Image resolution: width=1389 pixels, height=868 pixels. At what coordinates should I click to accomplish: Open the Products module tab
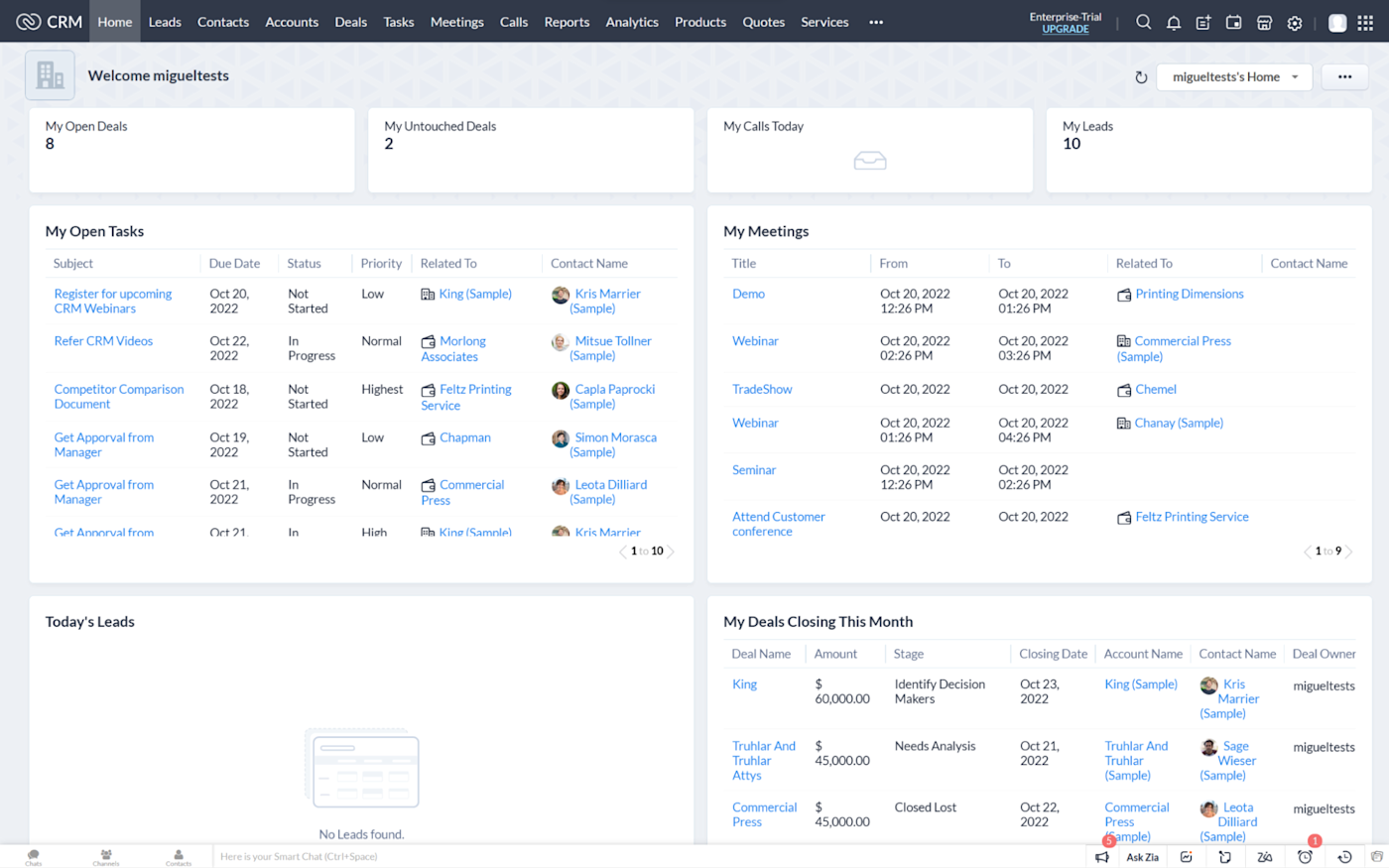coord(700,22)
